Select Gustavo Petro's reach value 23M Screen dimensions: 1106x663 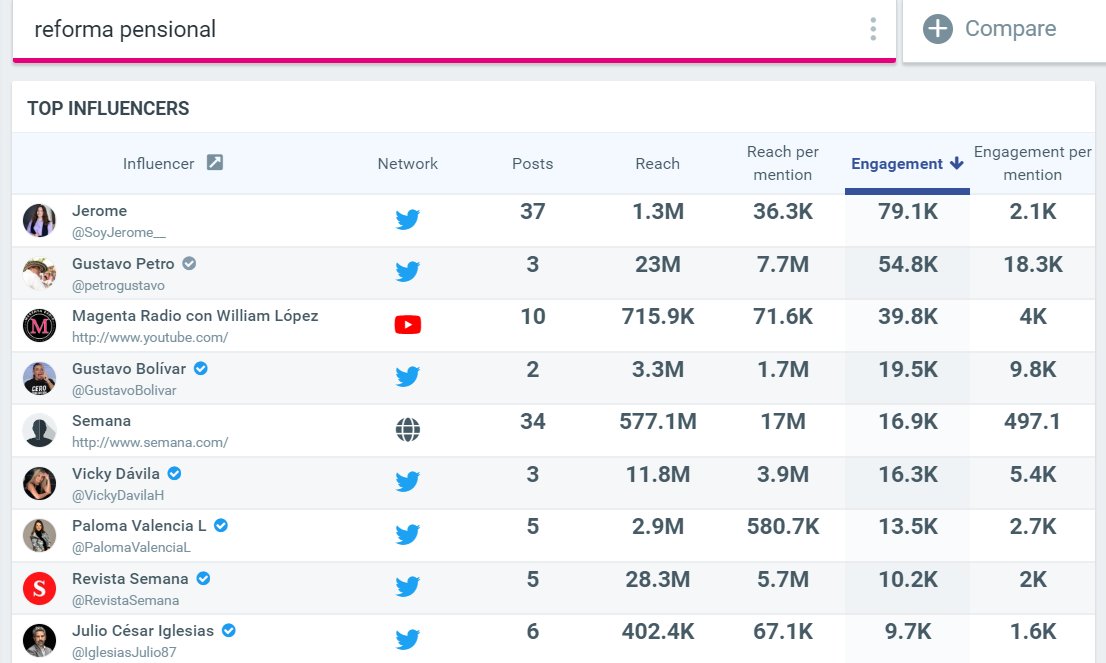[x=657, y=264]
